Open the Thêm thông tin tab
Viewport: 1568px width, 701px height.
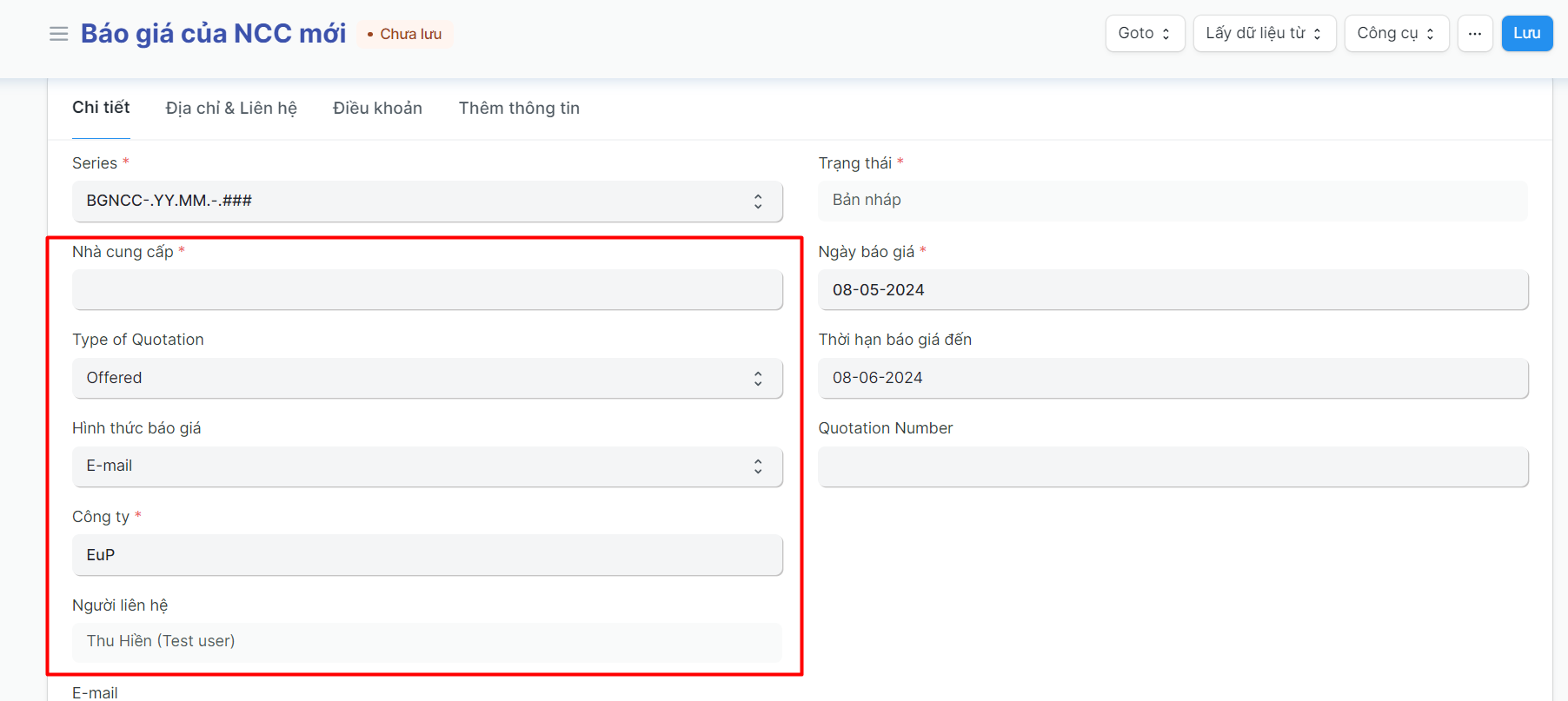519,109
